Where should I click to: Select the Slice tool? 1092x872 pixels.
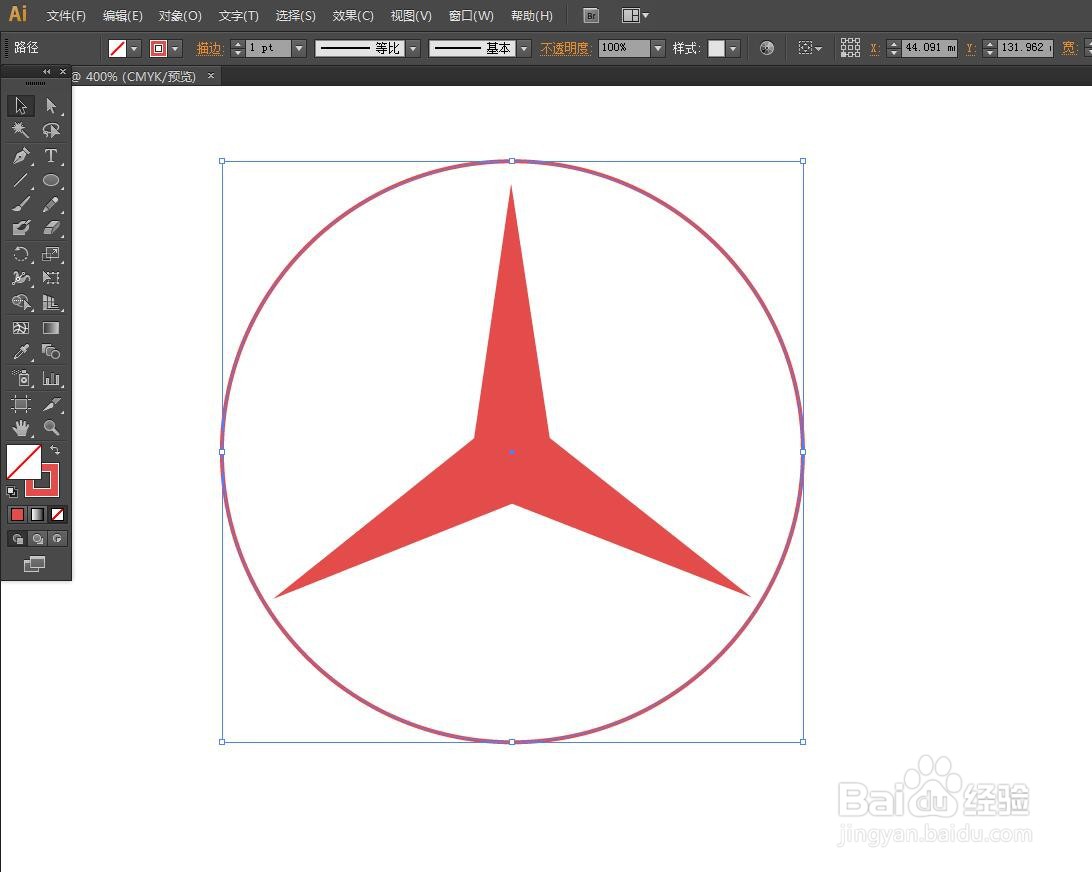[x=51, y=404]
